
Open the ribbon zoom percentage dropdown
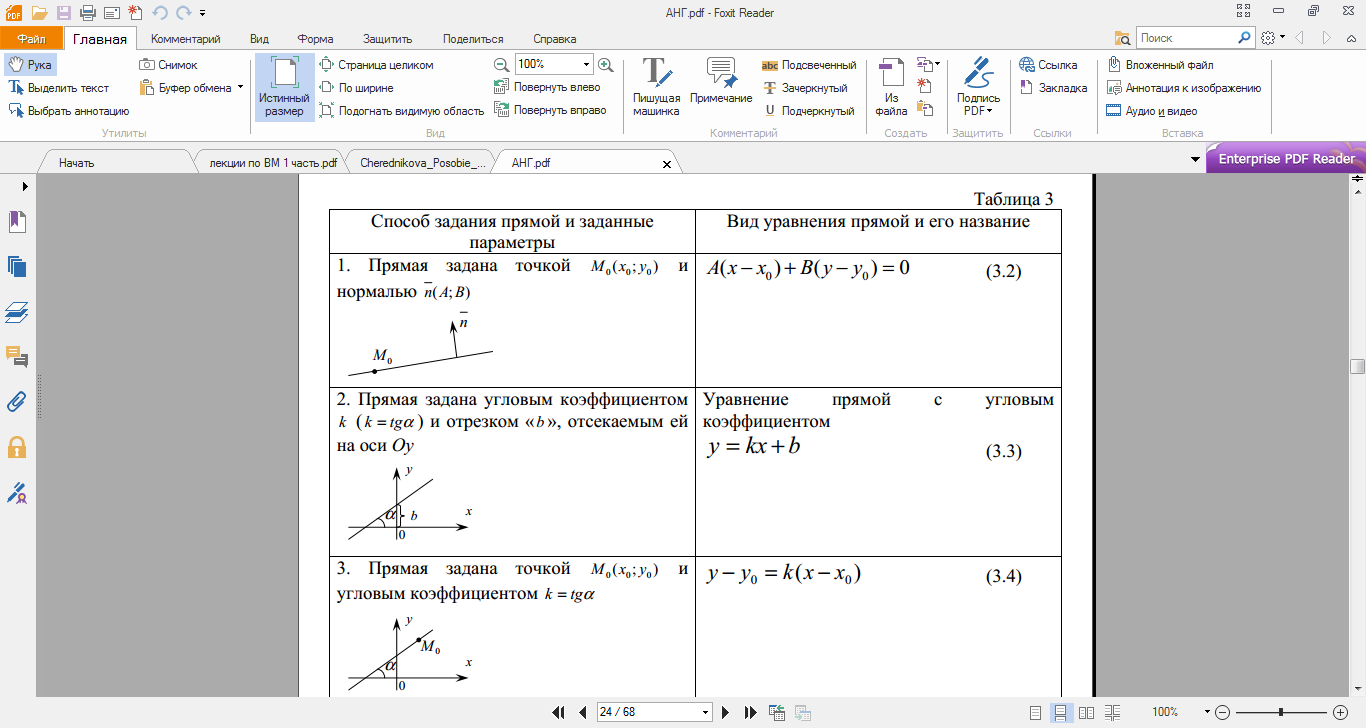click(586, 64)
